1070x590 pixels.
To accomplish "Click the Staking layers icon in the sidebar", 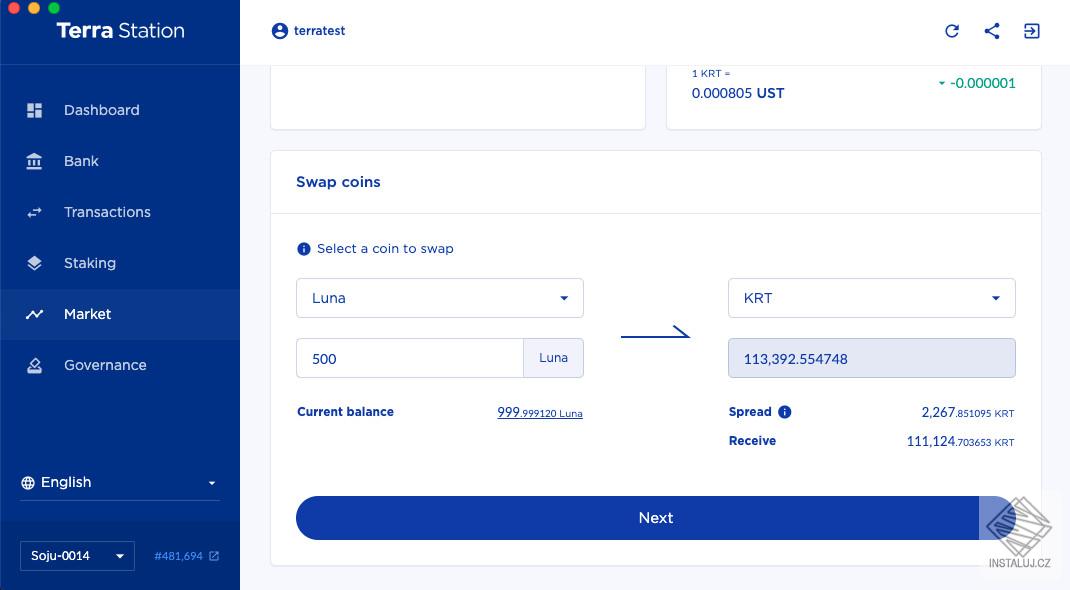I will click(x=35, y=263).
